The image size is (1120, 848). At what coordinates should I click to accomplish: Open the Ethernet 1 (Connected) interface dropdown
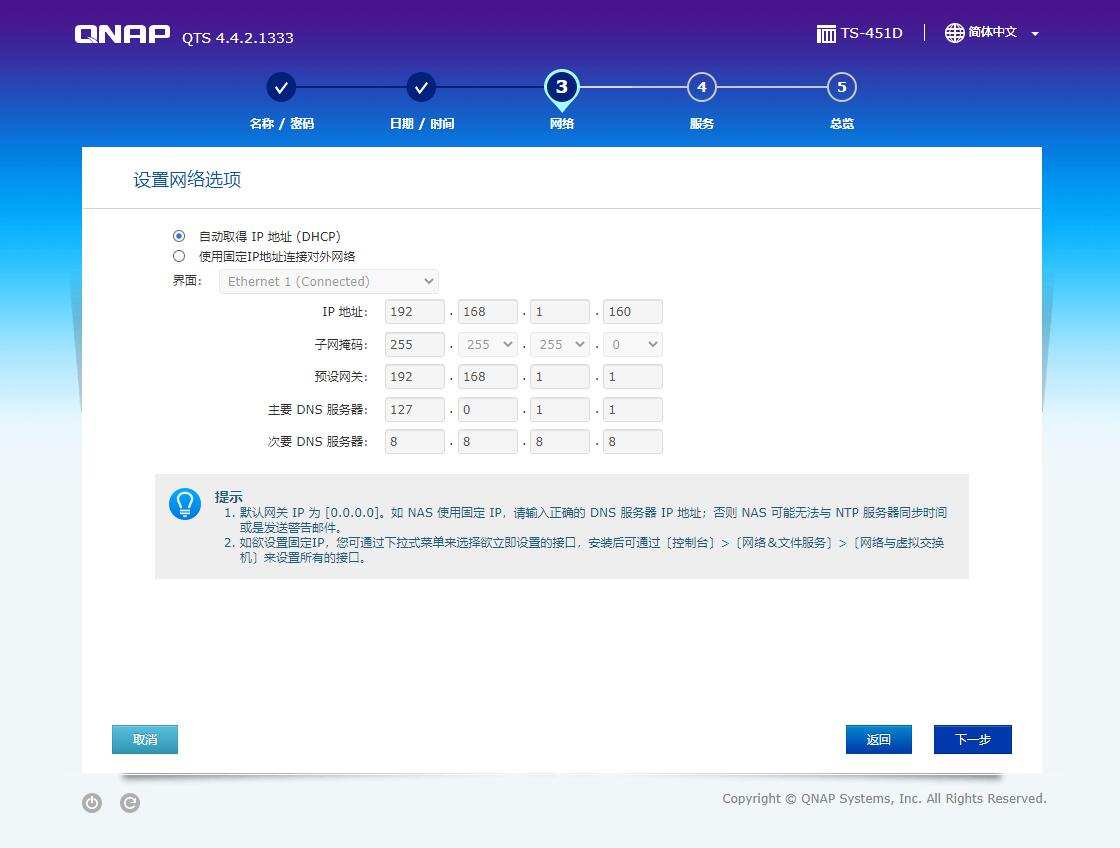pos(328,281)
